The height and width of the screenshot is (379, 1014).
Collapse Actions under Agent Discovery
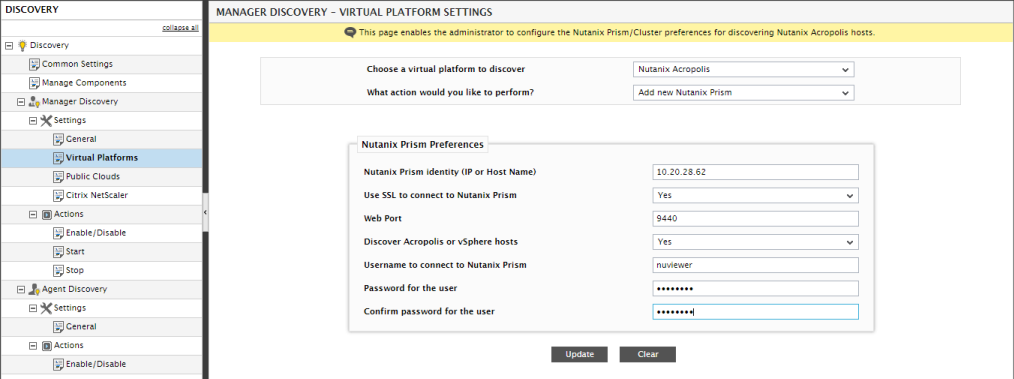pyautogui.click(x=33, y=345)
